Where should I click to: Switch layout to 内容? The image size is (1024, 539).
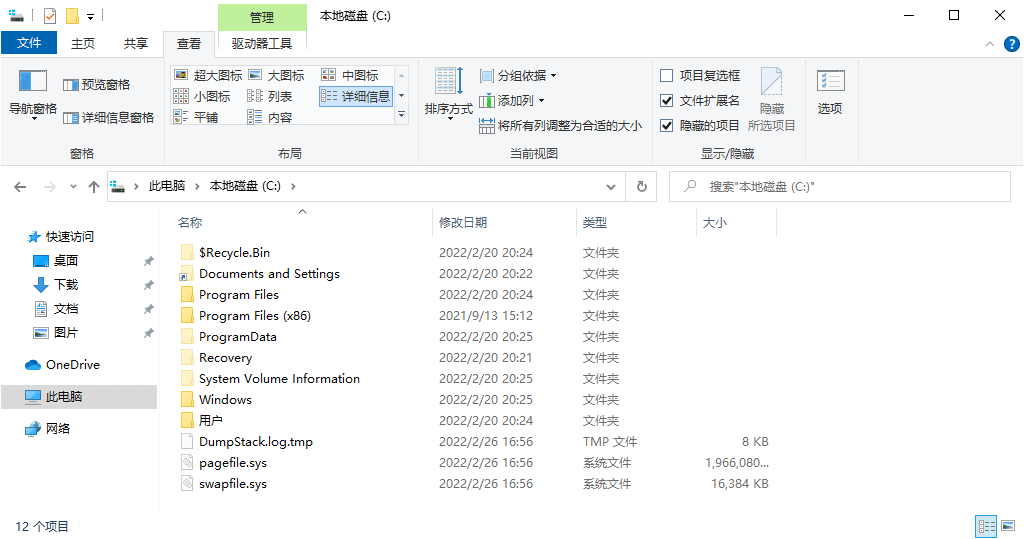(270, 118)
